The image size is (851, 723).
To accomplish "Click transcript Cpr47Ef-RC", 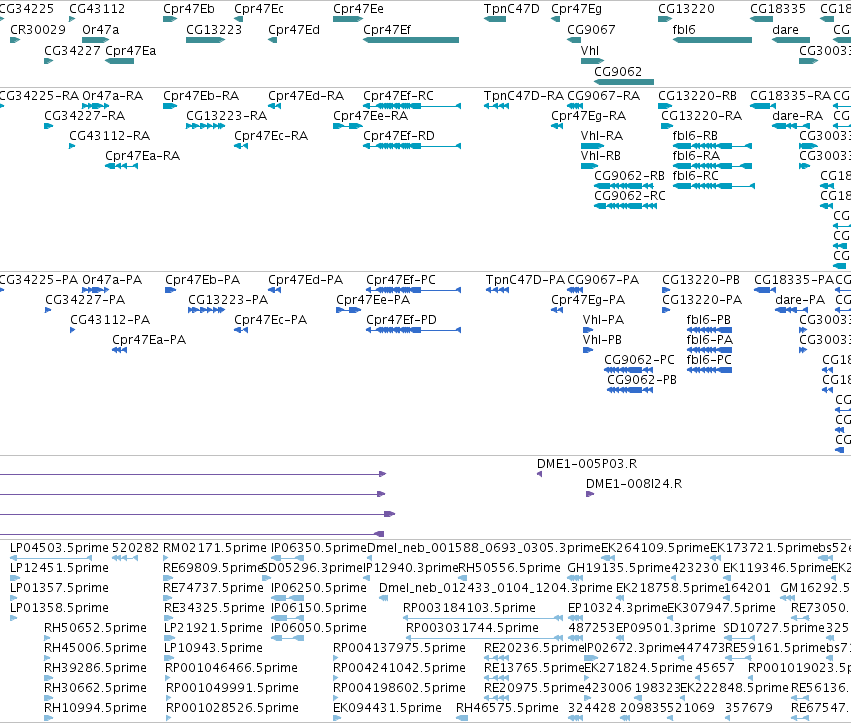I will (x=398, y=96).
